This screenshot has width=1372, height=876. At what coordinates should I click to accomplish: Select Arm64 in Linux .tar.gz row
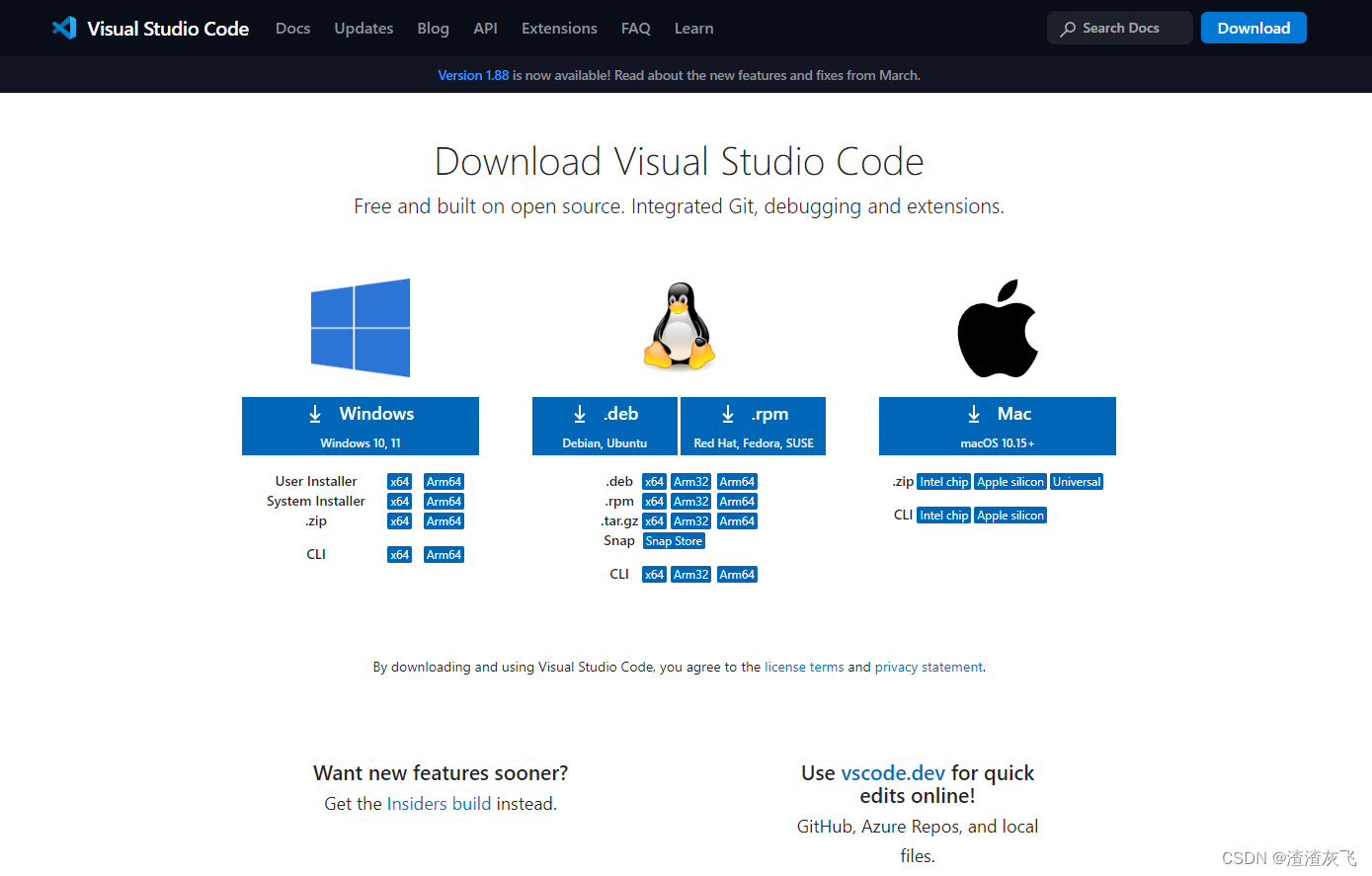tap(737, 521)
